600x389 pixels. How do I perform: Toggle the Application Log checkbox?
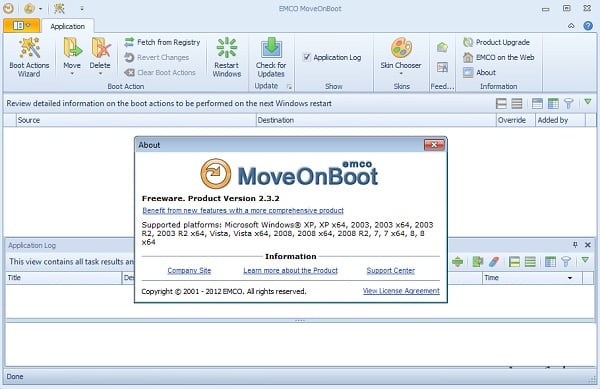[x=307, y=57]
